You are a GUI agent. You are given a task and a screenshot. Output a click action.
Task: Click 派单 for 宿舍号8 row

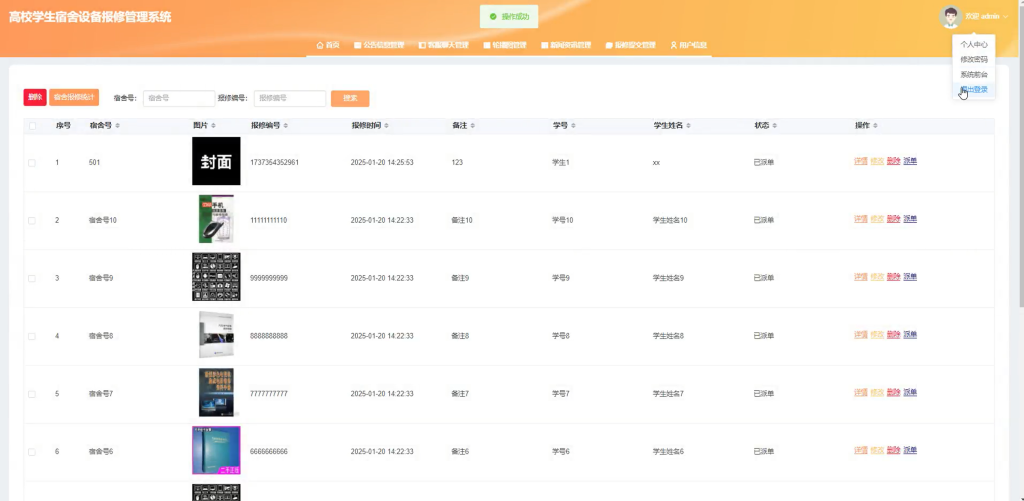[x=910, y=334]
